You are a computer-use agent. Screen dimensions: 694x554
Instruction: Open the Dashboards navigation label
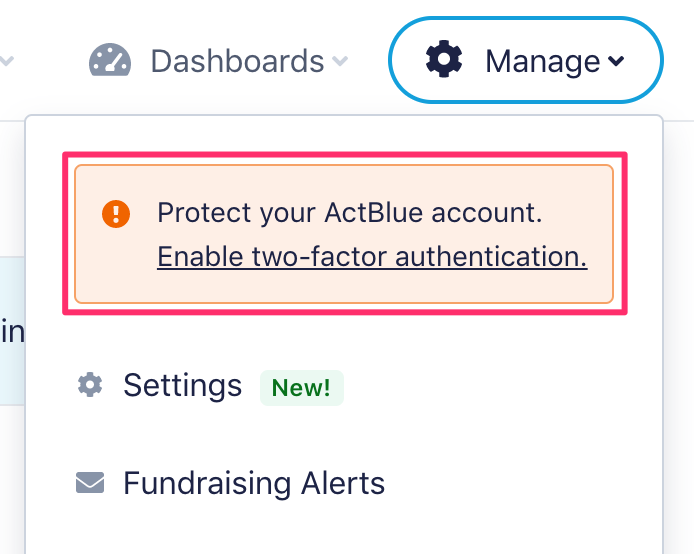pyautogui.click(x=237, y=61)
